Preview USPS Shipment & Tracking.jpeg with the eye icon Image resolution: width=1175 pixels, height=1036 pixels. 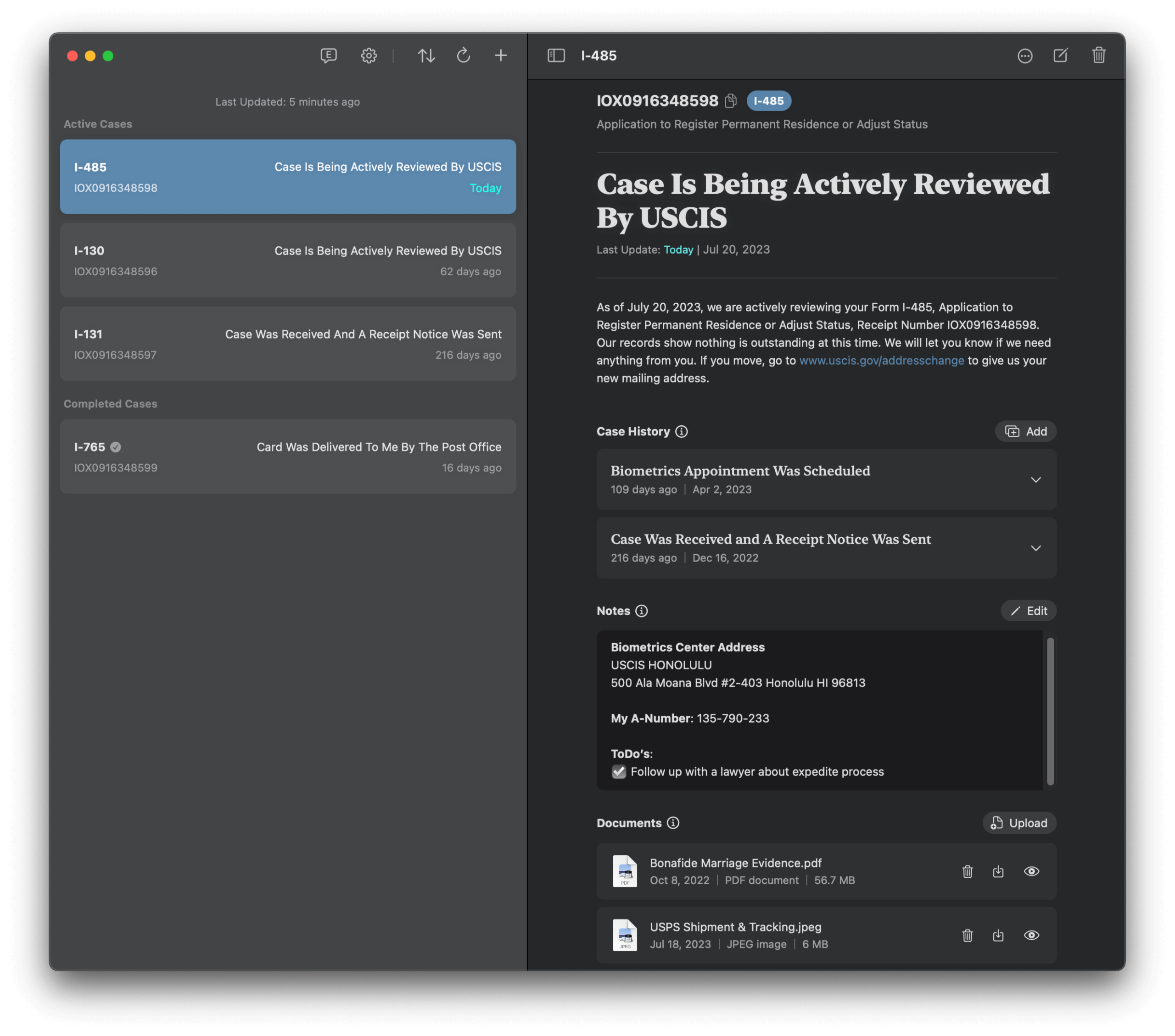(x=1031, y=936)
